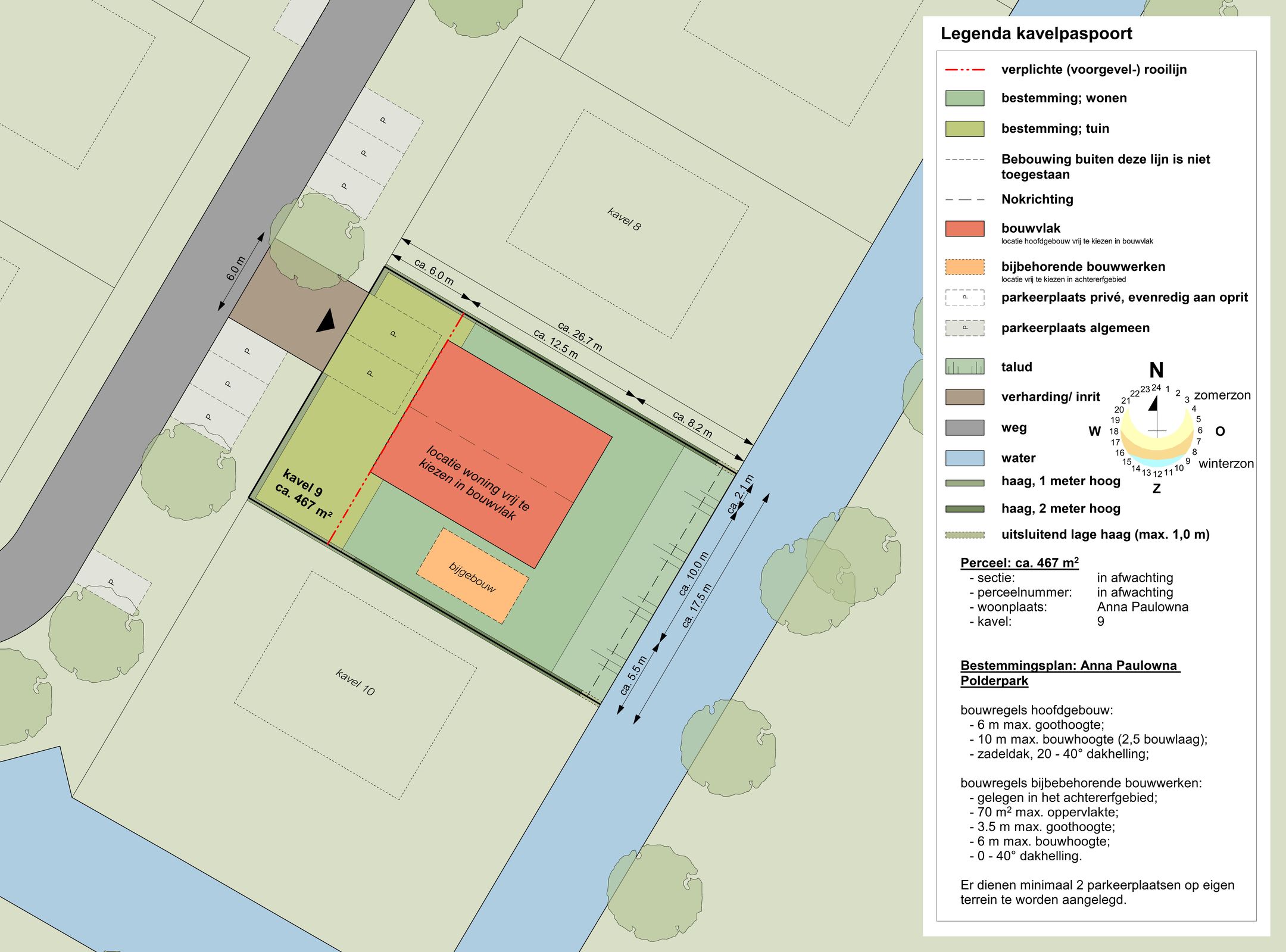
Task: Click the red bouwvlak color swatch in legend
Action: coord(964,229)
